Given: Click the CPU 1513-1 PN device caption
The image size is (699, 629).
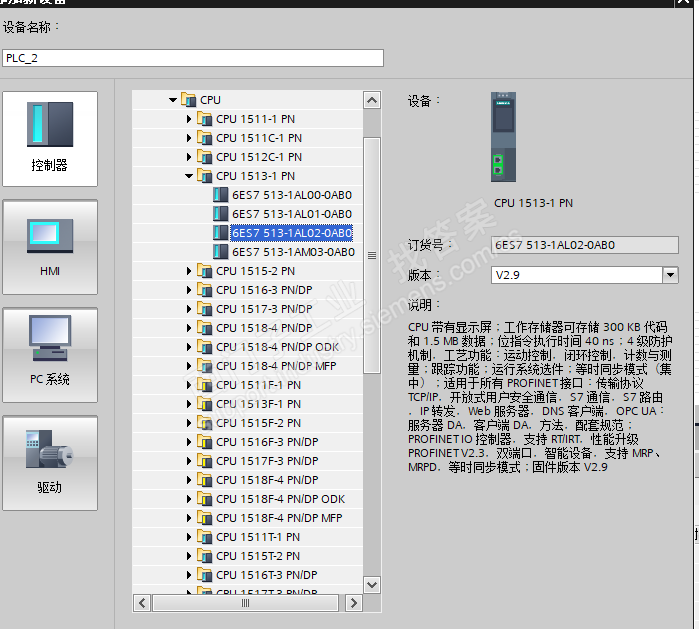Looking at the screenshot, I should click(x=533, y=203).
